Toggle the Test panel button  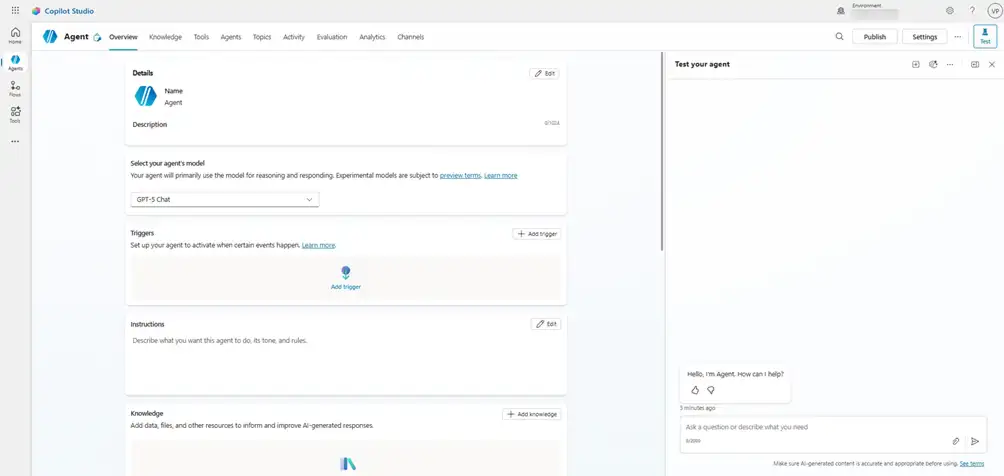985,36
